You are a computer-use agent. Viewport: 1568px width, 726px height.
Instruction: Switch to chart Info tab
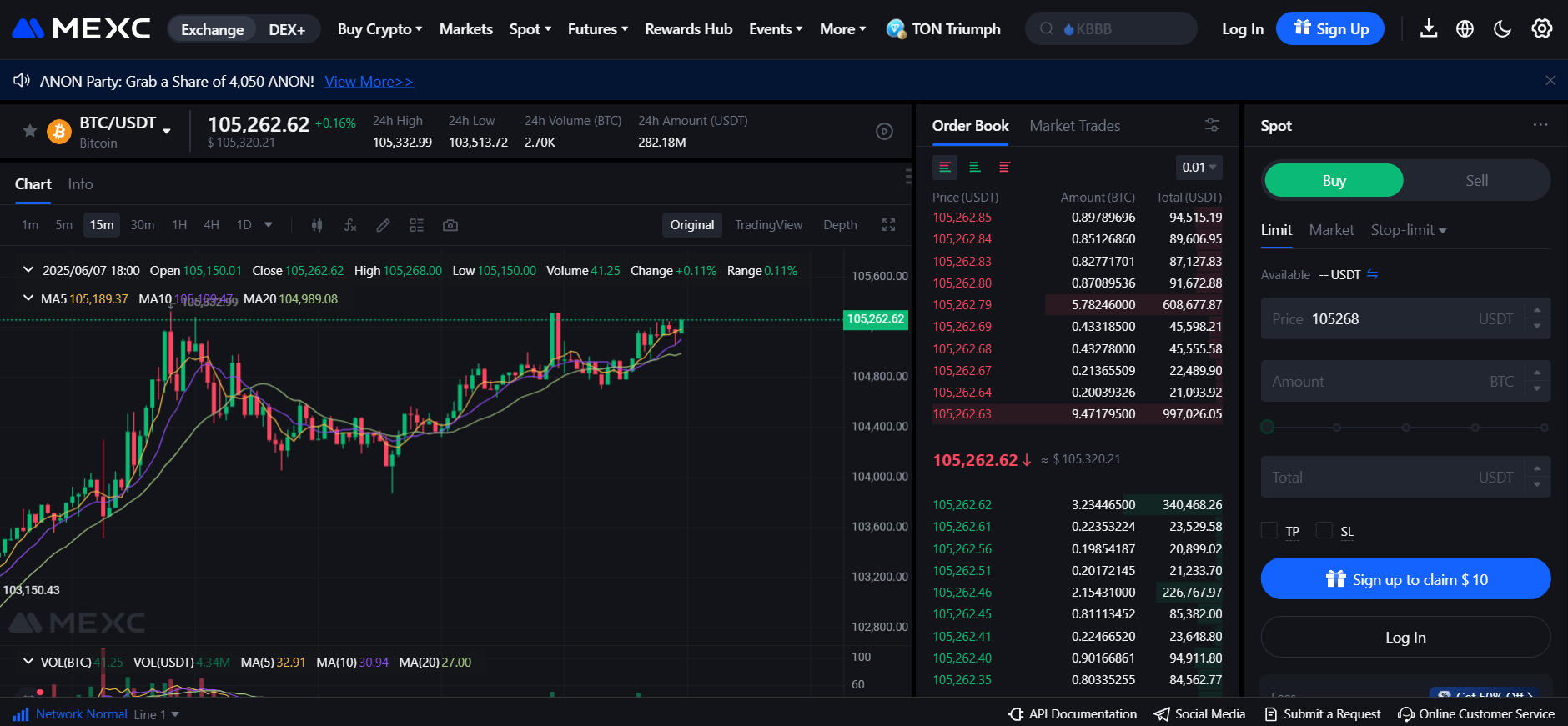[80, 184]
